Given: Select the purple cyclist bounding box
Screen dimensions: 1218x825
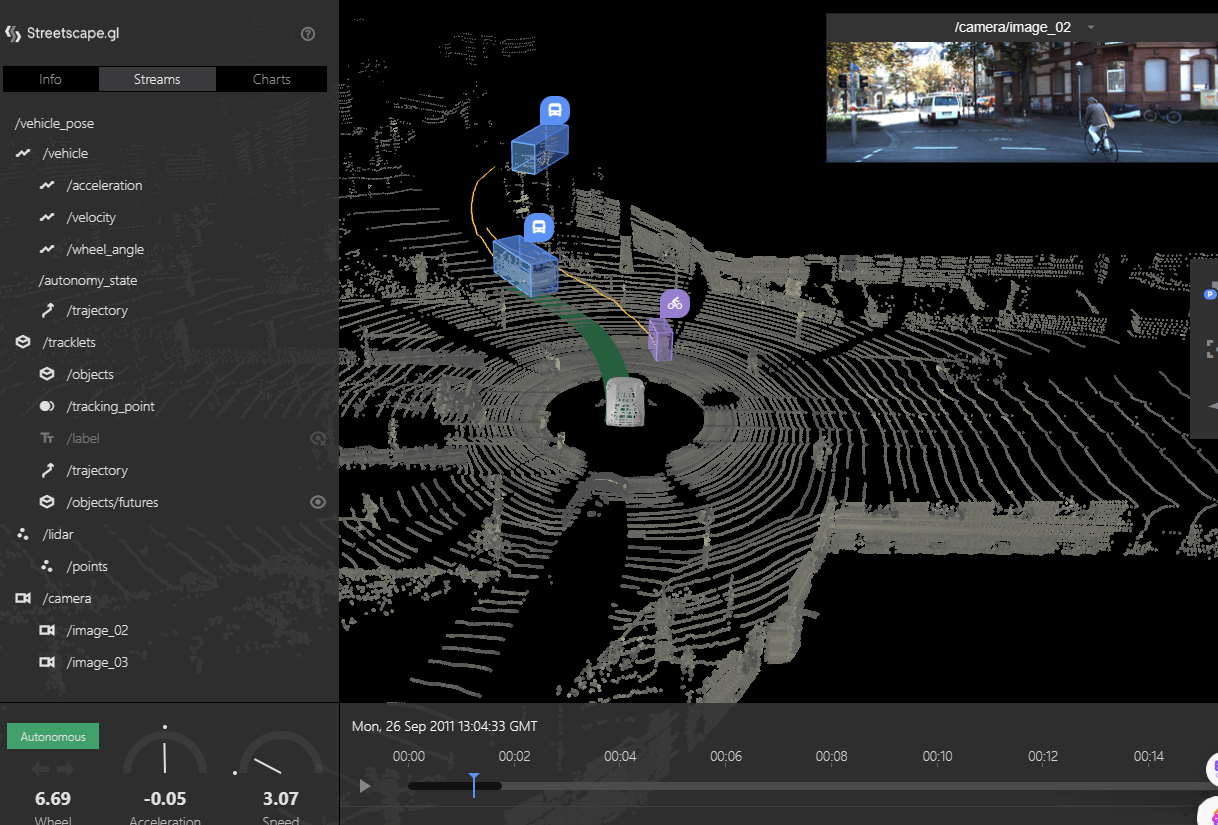Looking at the screenshot, I should tap(660, 340).
